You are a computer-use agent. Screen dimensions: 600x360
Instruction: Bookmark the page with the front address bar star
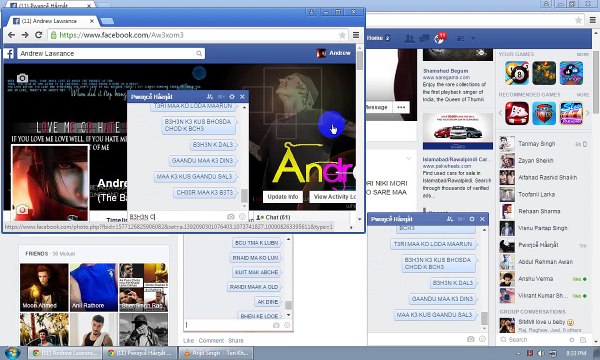click(342, 35)
